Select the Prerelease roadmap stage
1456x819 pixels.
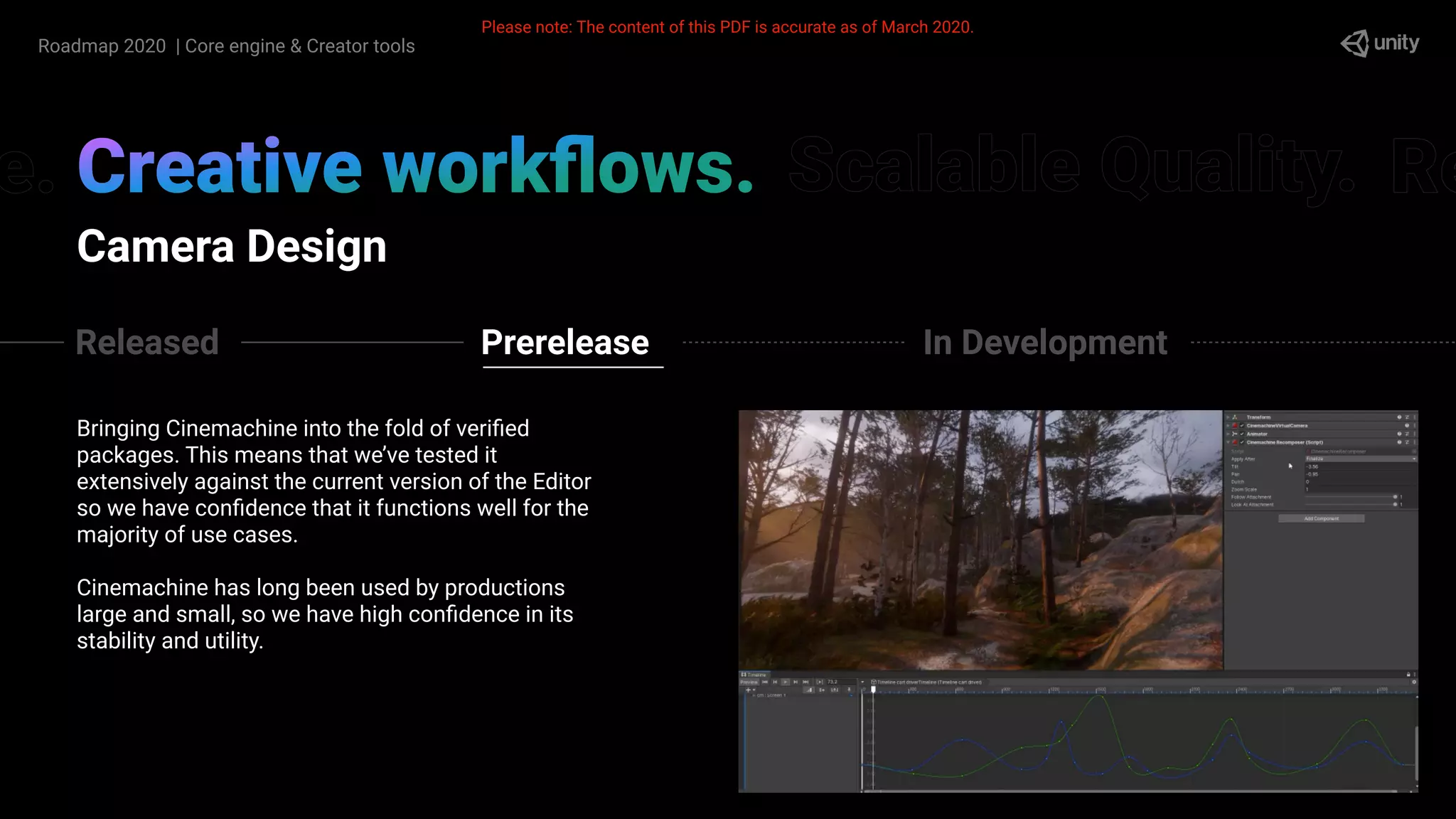click(x=565, y=342)
